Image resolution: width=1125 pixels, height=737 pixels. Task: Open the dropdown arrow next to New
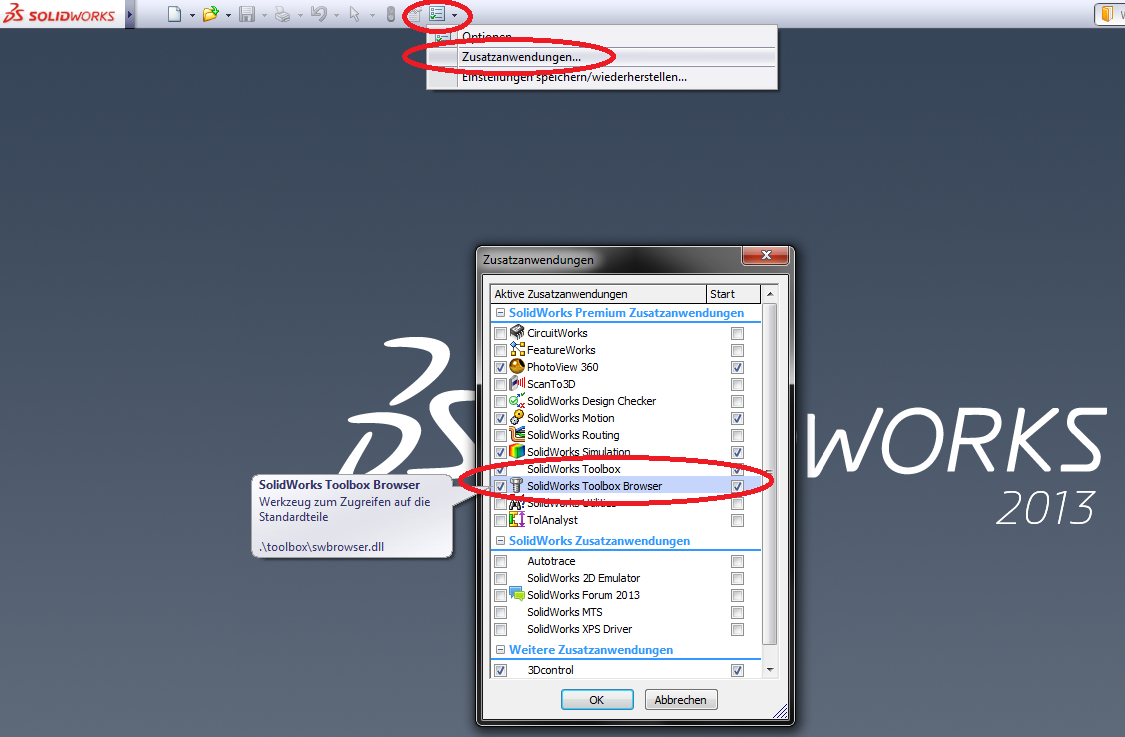pos(192,15)
